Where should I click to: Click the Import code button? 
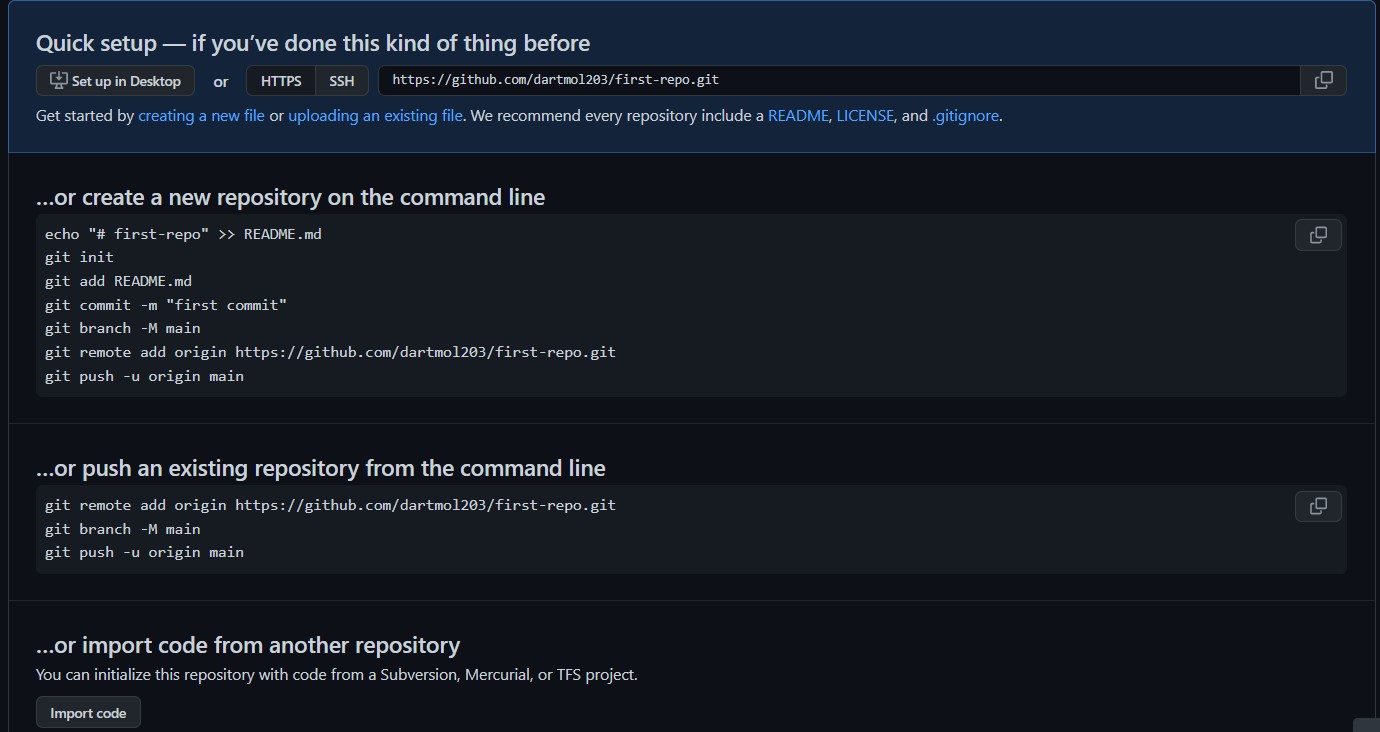coord(88,713)
